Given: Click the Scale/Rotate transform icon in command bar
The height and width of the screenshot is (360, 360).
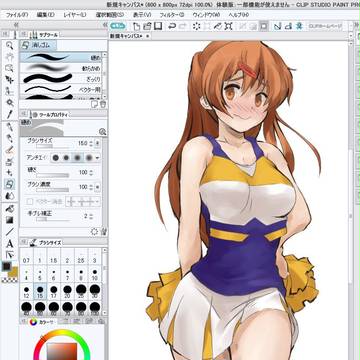Looking at the screenshot, I should [228, 26].
